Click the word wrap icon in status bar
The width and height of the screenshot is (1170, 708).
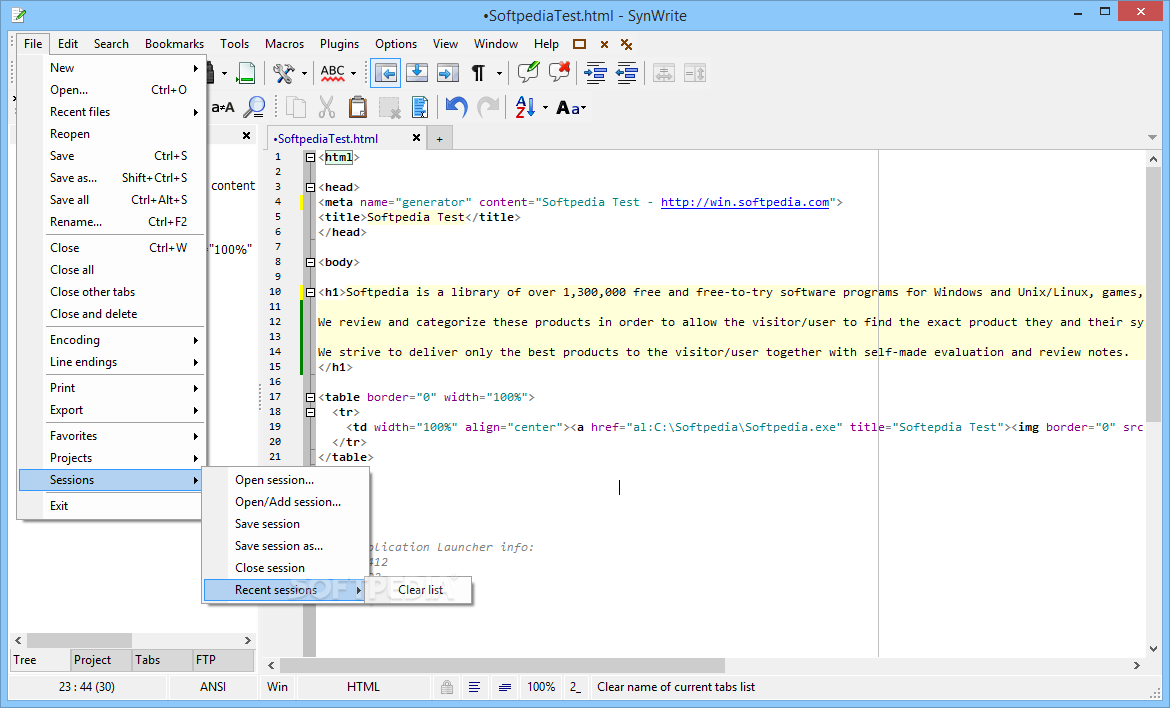(x=474, y=687)
